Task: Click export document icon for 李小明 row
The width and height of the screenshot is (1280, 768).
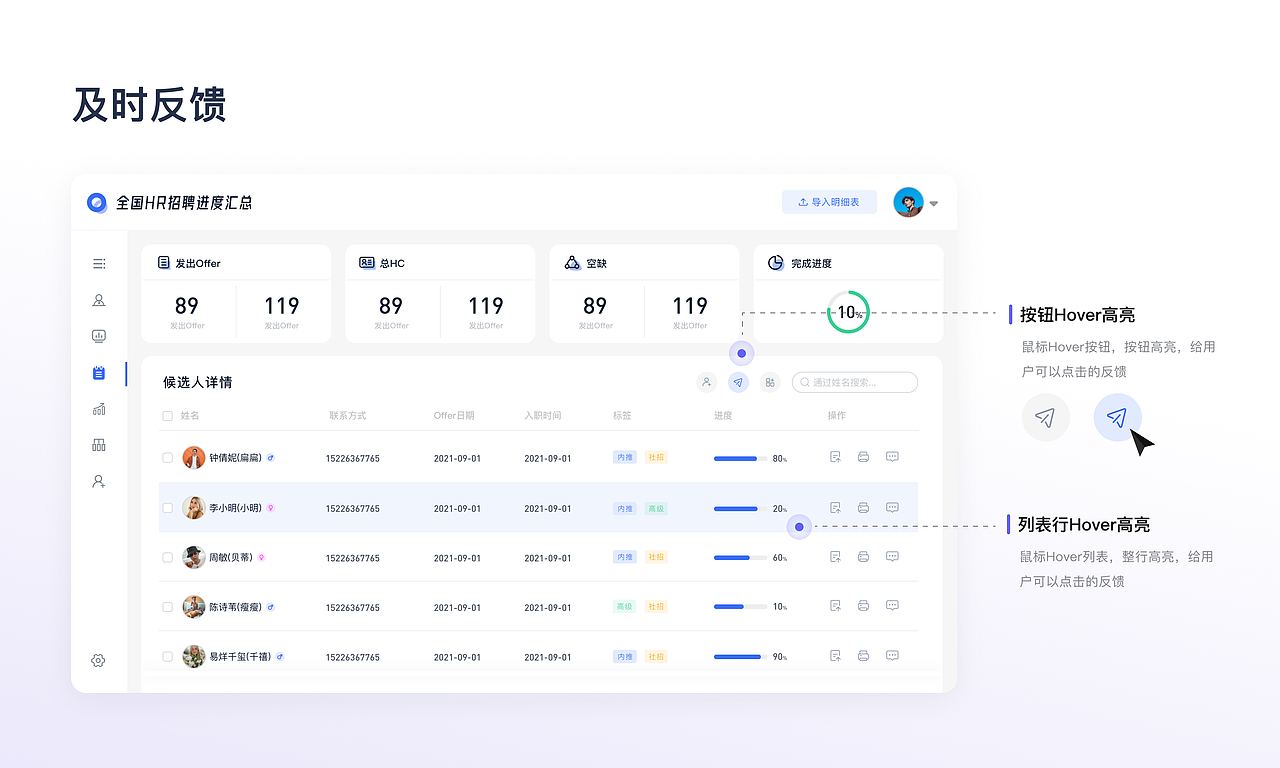Action: coord(835,508)
